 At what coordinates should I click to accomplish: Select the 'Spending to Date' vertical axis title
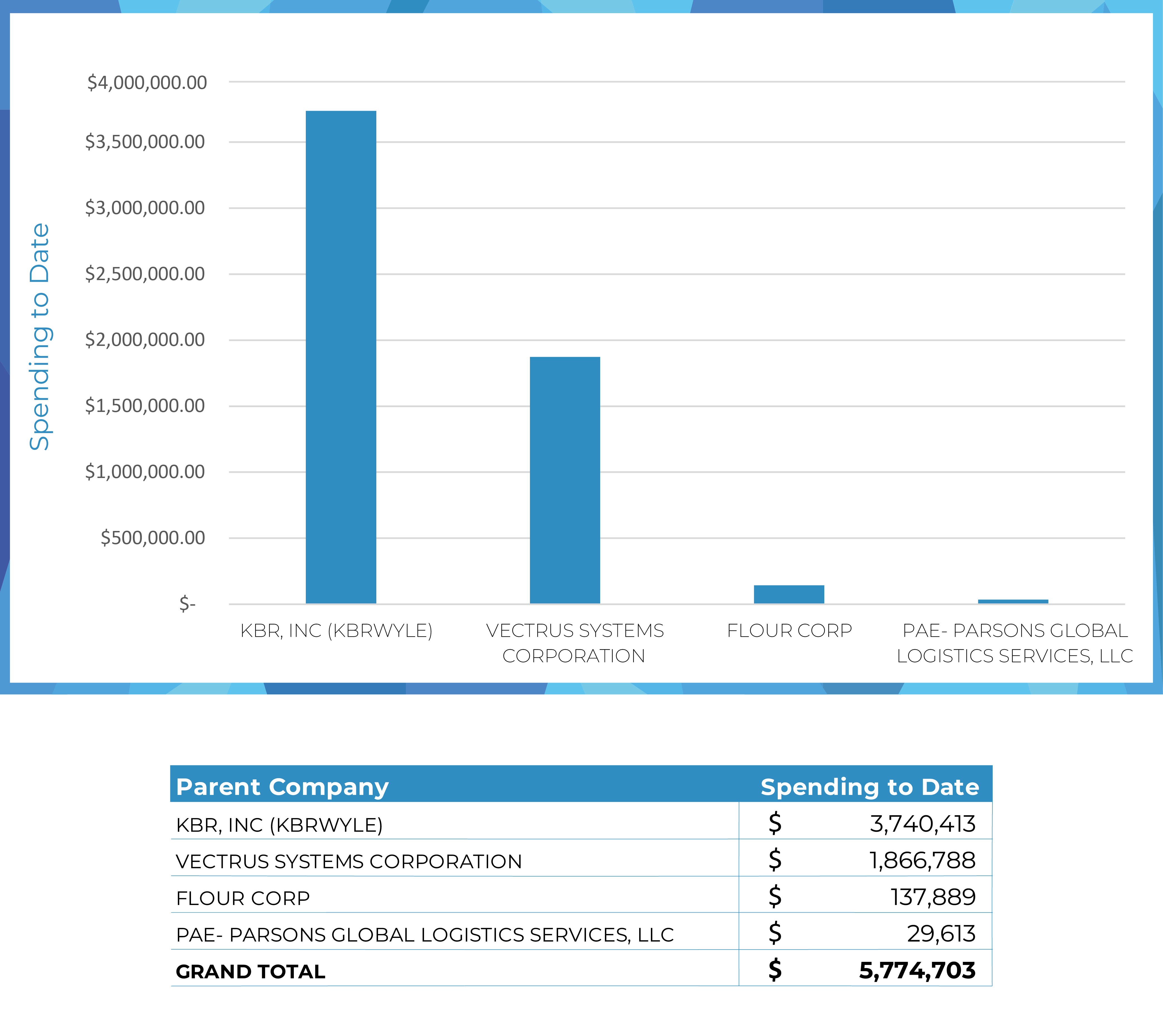(40, 337)
